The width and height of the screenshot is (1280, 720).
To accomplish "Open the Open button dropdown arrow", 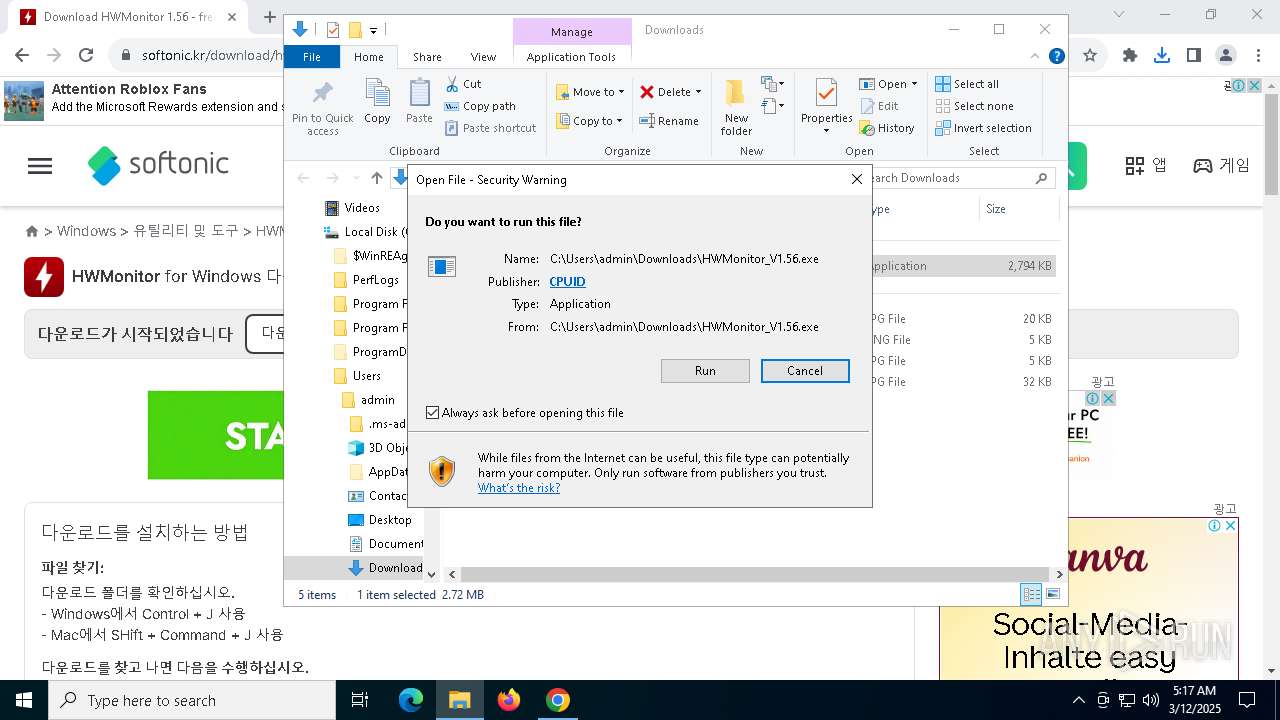I will point(914,84).
